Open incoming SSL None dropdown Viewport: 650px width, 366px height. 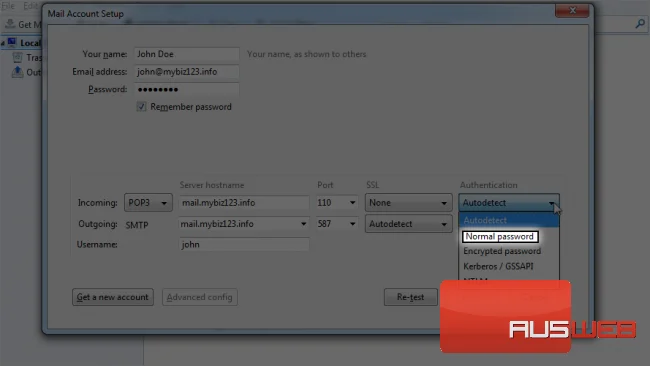point(408,203)
